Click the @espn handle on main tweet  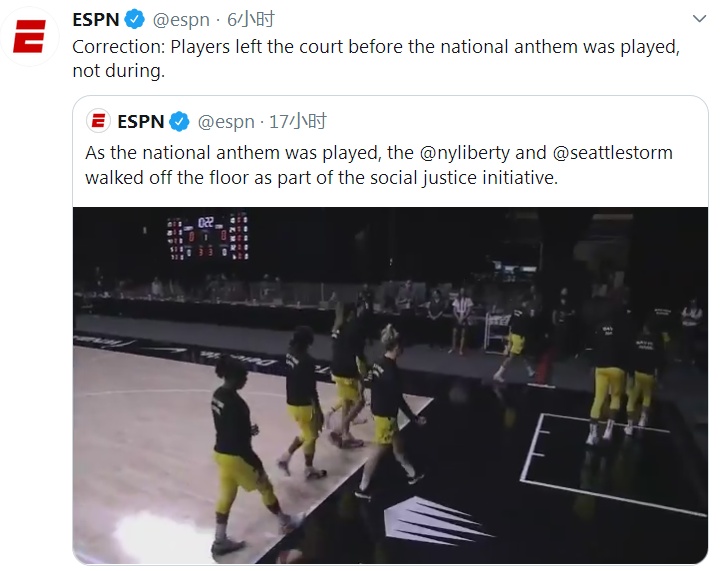pos(182,19)
